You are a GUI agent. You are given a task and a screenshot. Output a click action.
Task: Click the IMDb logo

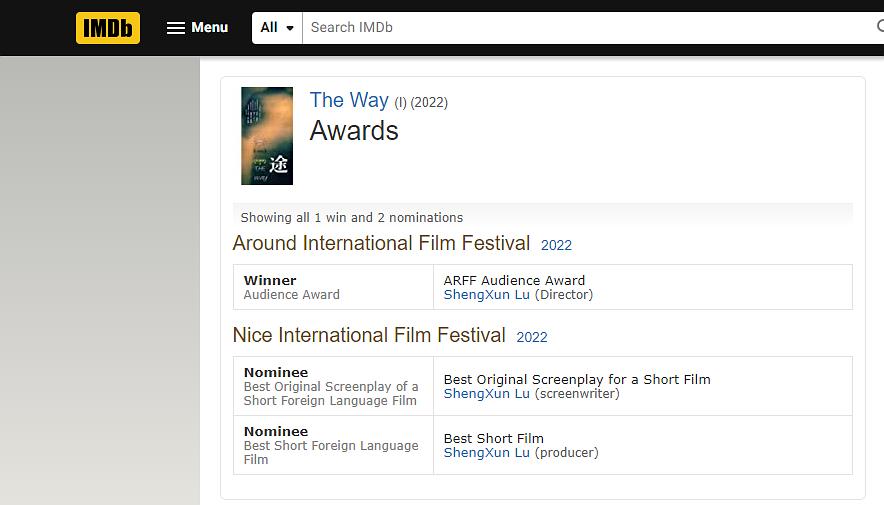pos(108,28)
